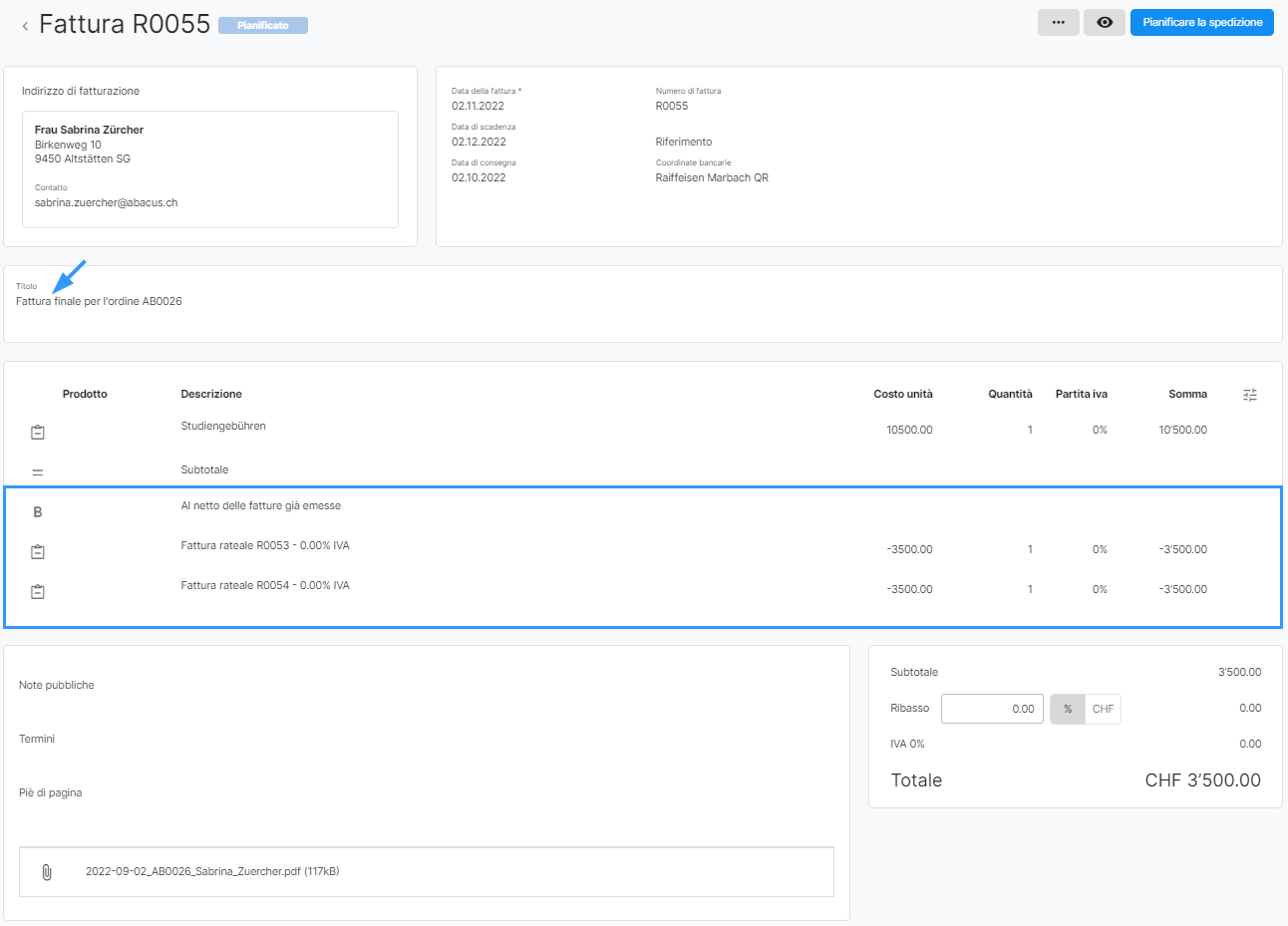Click clipboard icon for Fattura rateale R0053
The width and height of the screenshot is (1288, 926).
tap(38, 551)
